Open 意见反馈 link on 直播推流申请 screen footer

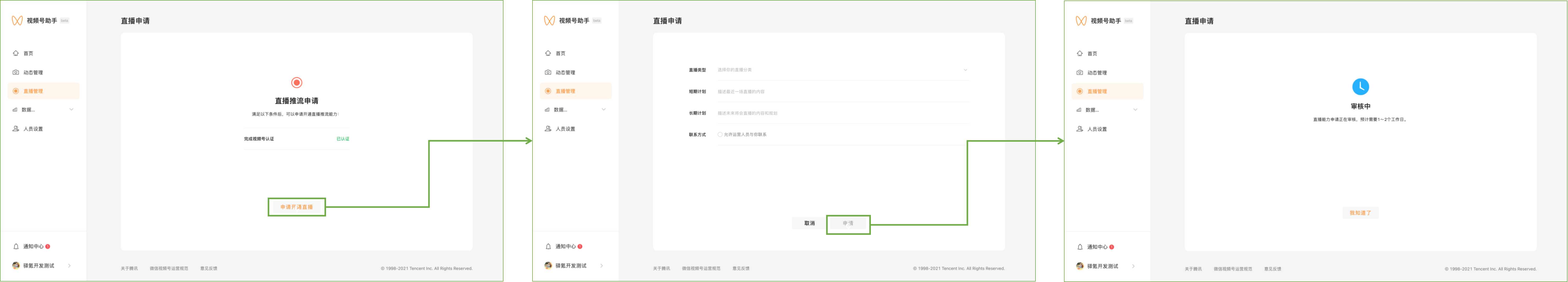pyautogui.click(x=209, y=269)
